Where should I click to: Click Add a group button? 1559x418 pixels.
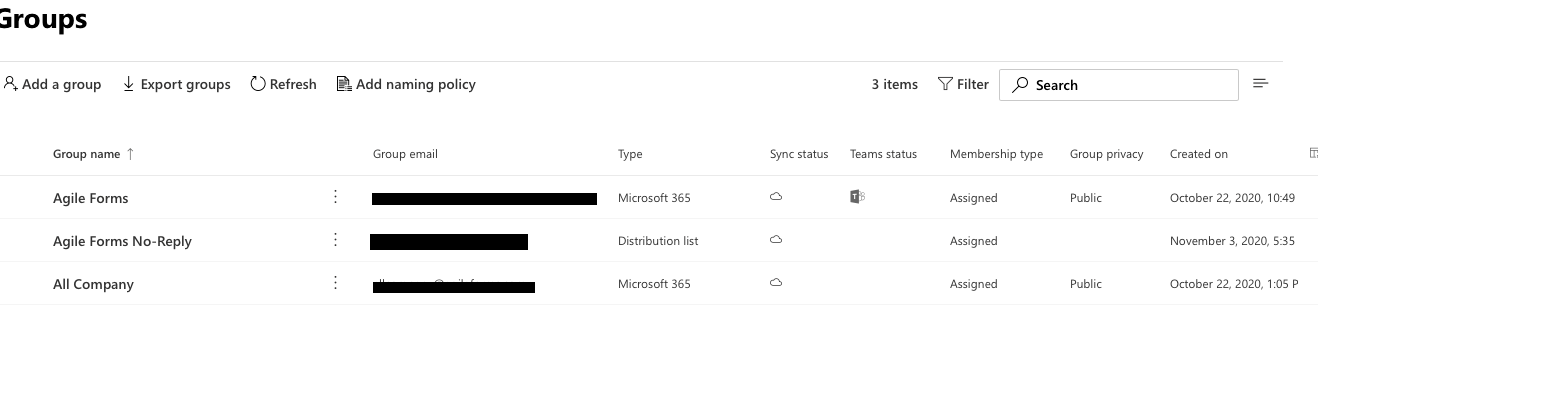click(52, 85)
